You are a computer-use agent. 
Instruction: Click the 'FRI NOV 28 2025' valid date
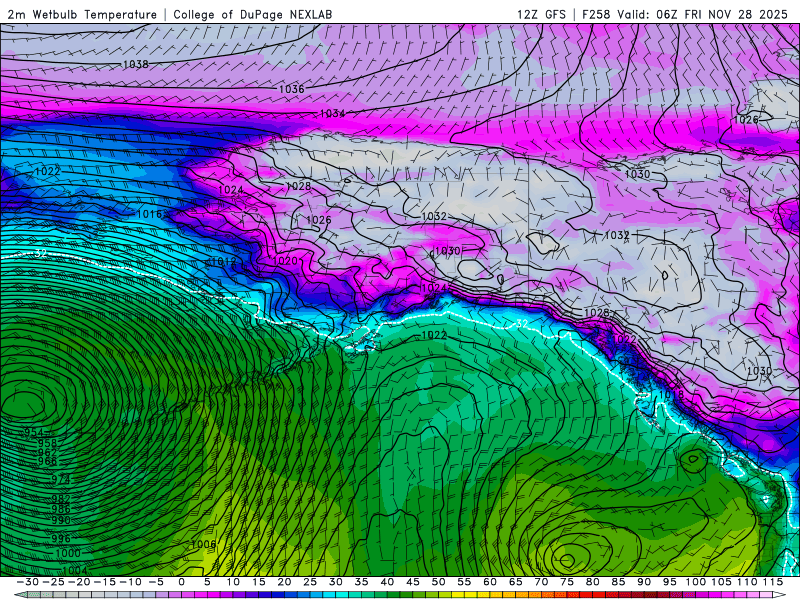click(x=736, y=14)
